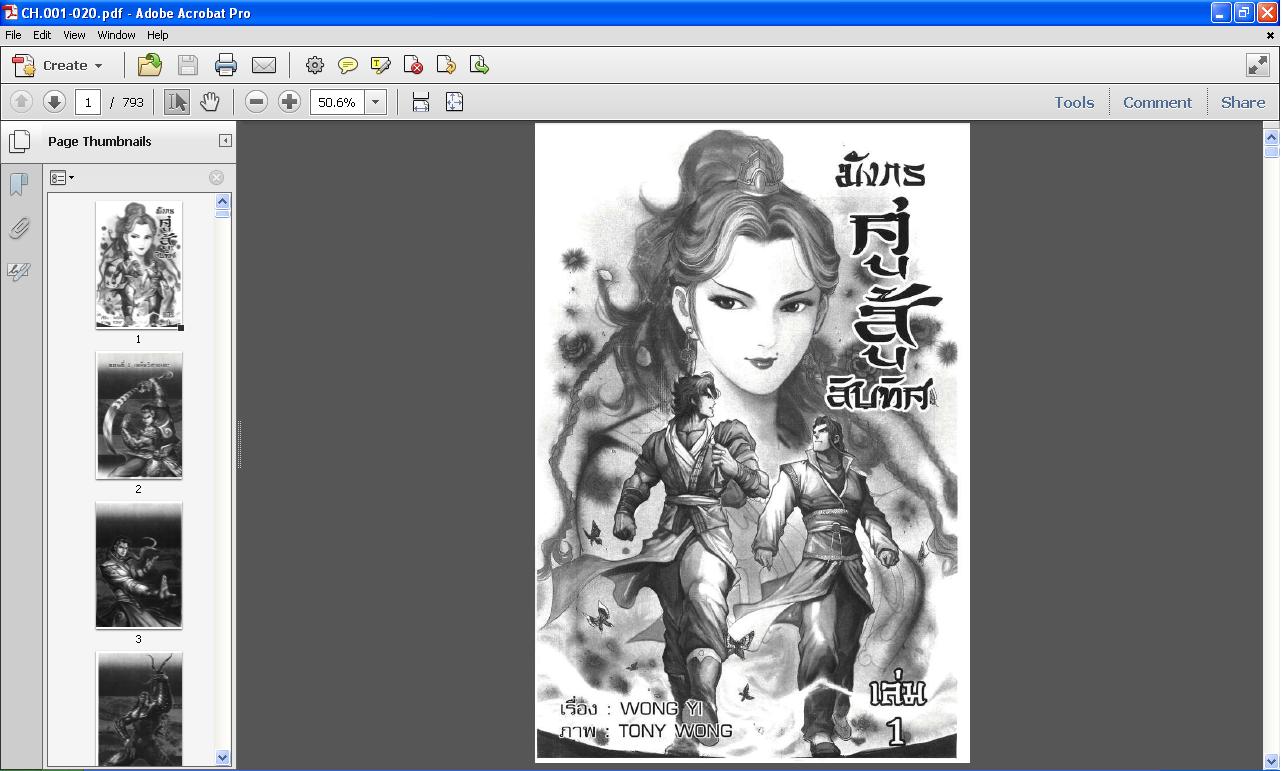The height and width of the screenshot is (771, 1282).
Task: Click the Save floppy disk icon
Action: tap(188, 65)
